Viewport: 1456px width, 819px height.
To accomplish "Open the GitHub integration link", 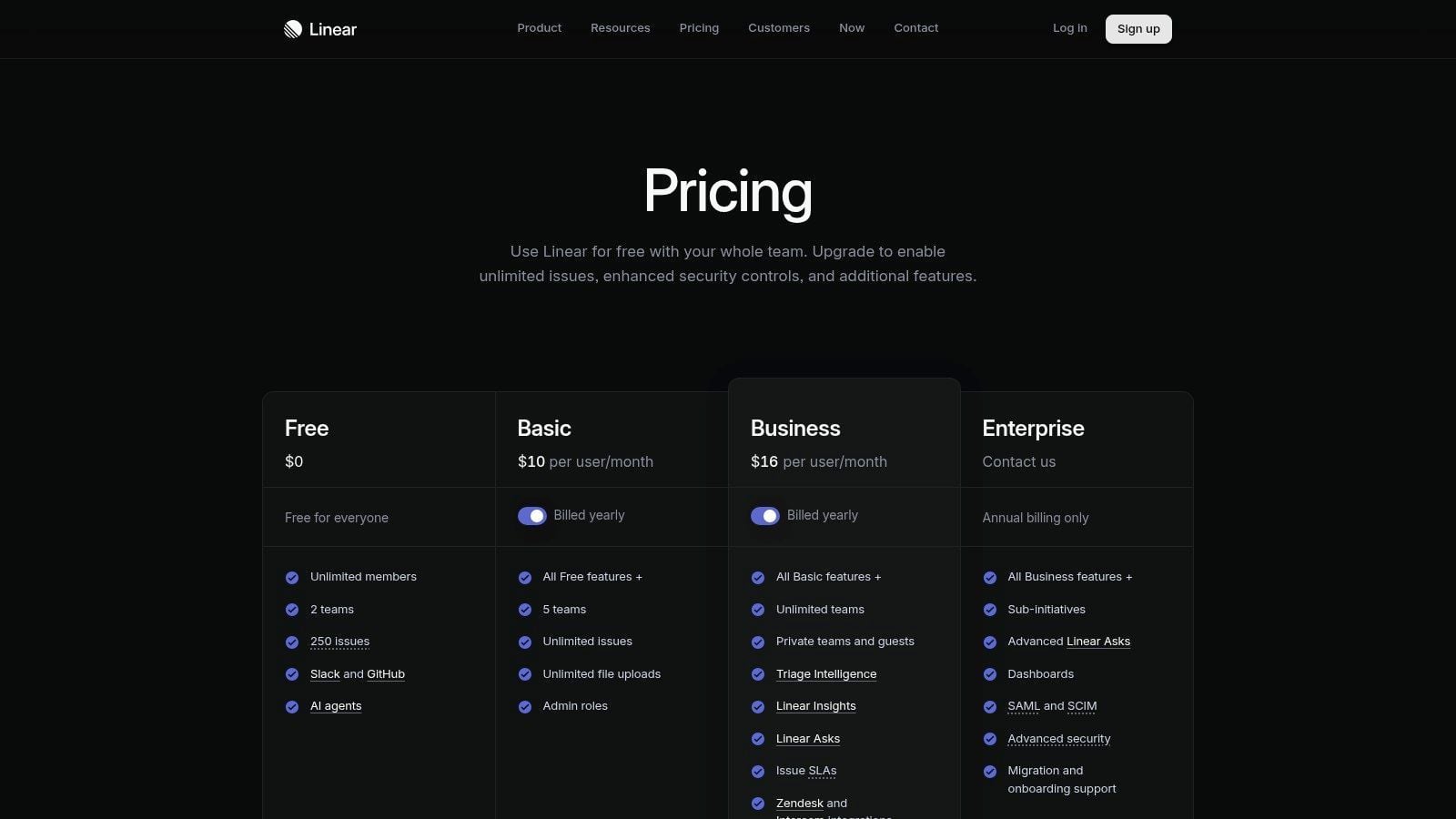I will tap(386, 674).
